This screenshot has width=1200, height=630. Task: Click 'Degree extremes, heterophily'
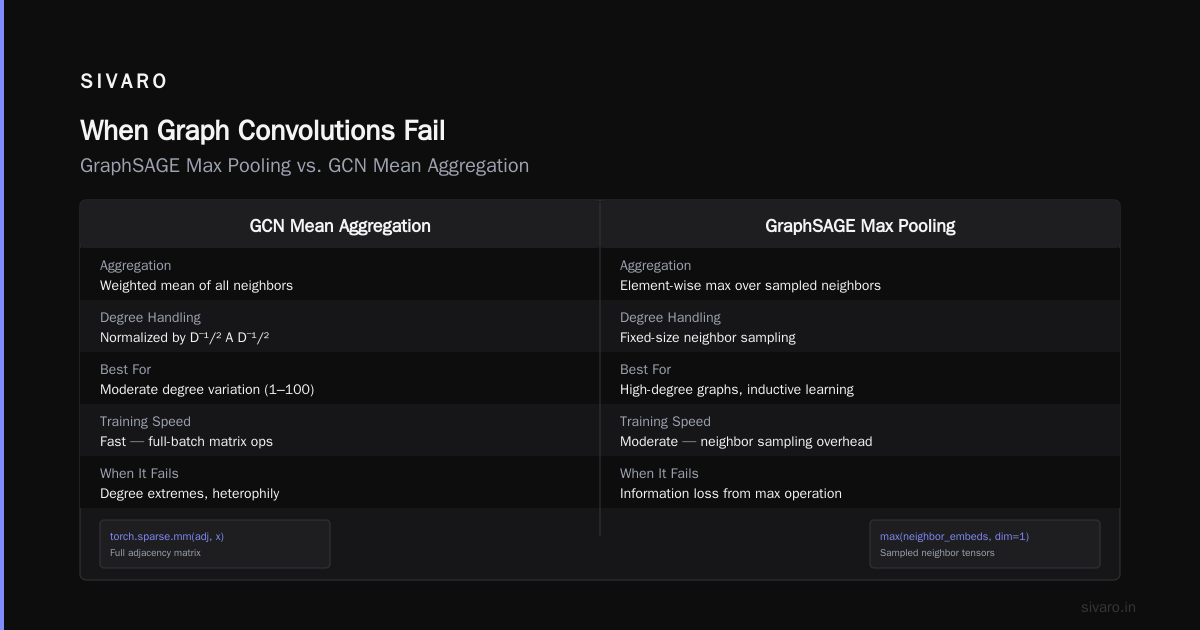[190, 494]
